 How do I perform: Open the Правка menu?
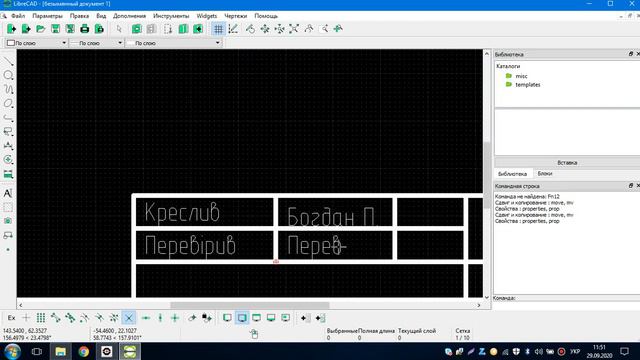click(79, 16)
